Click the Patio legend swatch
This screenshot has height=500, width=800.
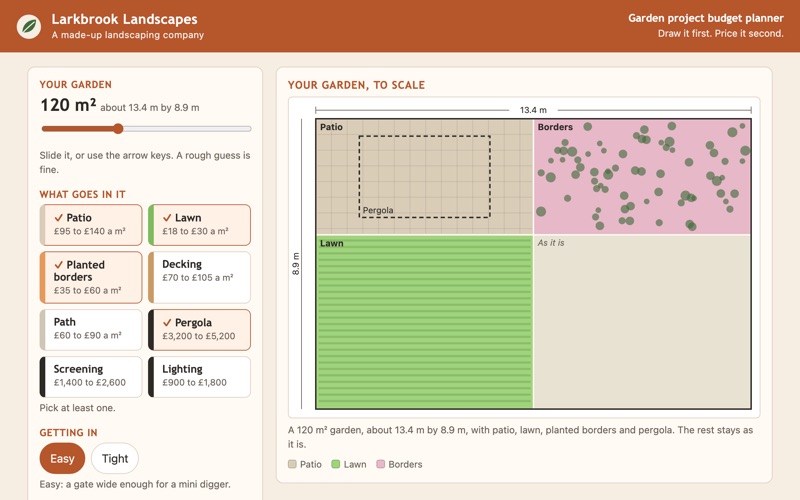tap(292, 464)
